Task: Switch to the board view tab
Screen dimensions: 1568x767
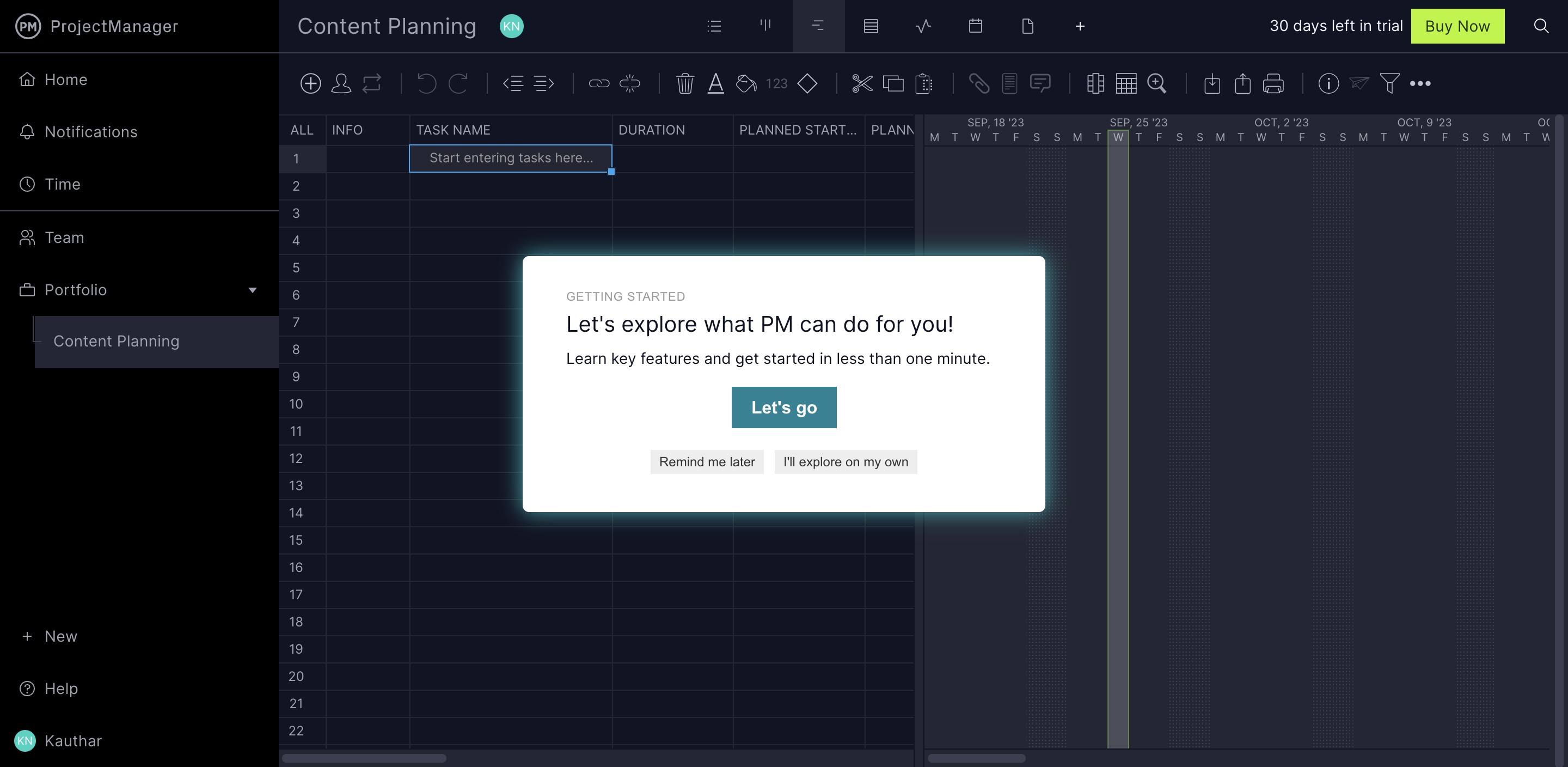Action: pos(765,26)
